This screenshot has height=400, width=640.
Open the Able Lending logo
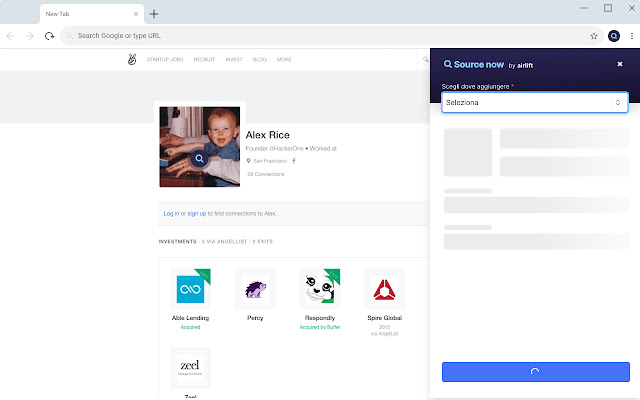click(x=191, y=289)
